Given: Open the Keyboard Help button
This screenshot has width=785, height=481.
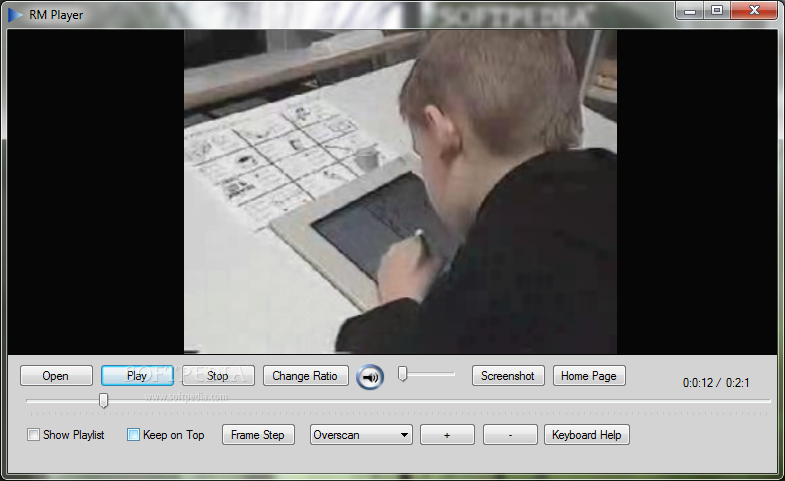Looking at the screenshot, I should (587, 435).
